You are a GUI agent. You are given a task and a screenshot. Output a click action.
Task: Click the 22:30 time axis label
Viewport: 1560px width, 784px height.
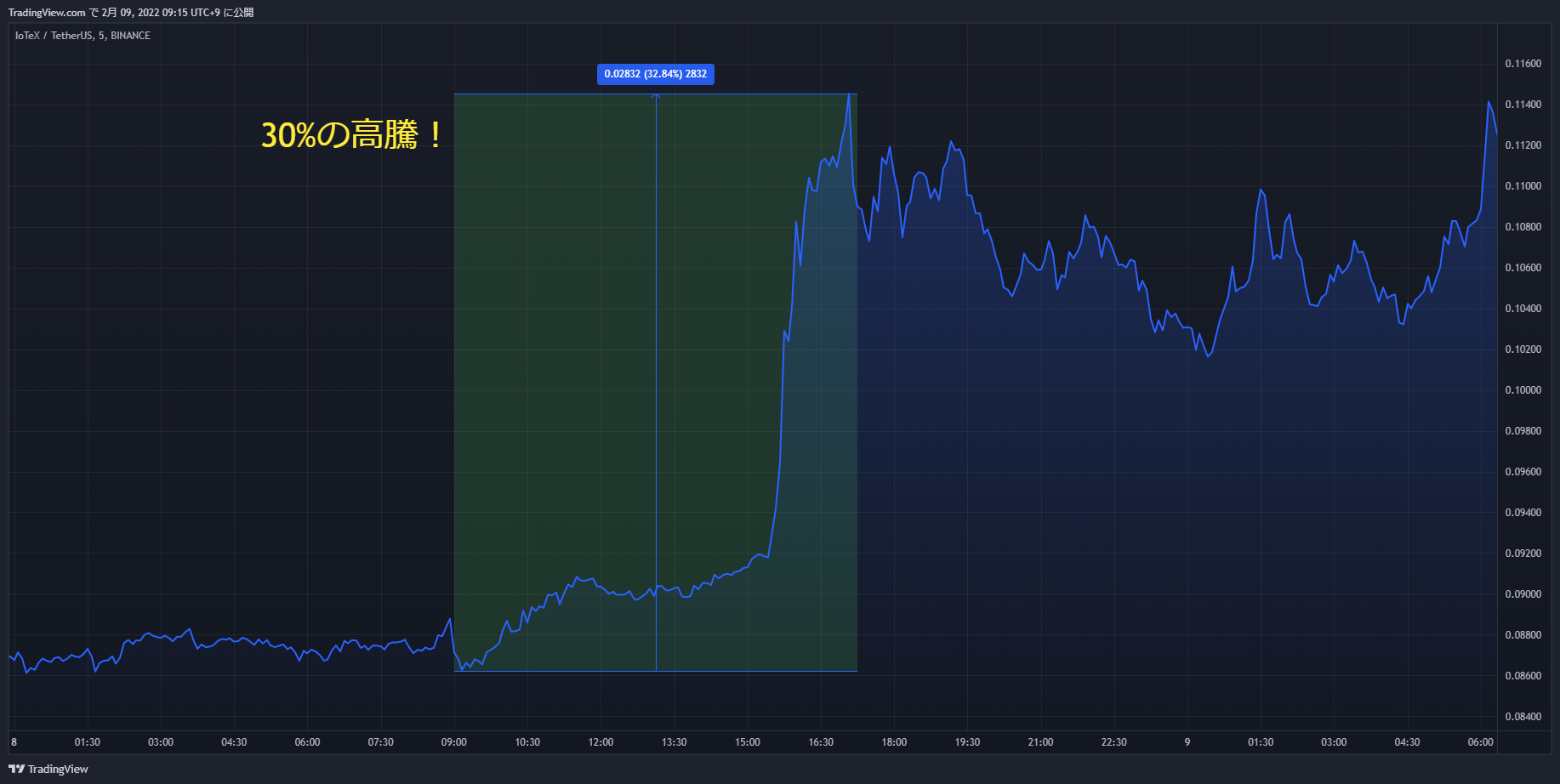pos(1114,742)
